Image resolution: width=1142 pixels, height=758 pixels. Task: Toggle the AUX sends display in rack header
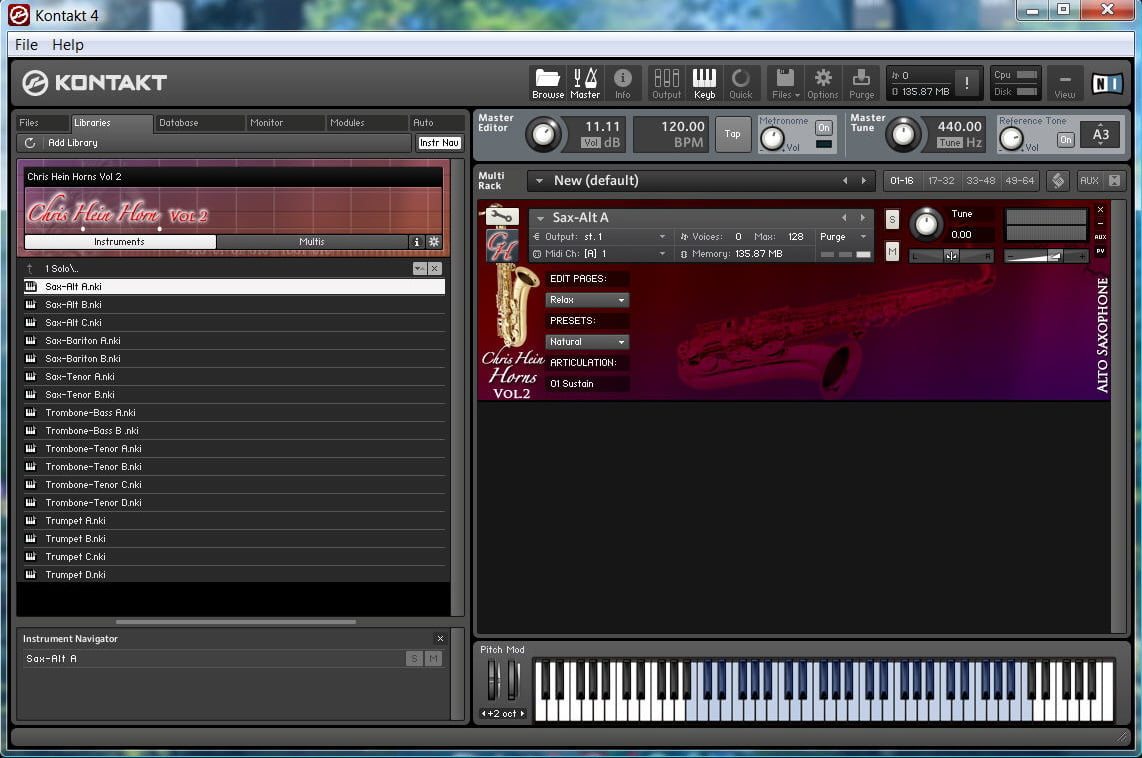[x=1090, y=181]
